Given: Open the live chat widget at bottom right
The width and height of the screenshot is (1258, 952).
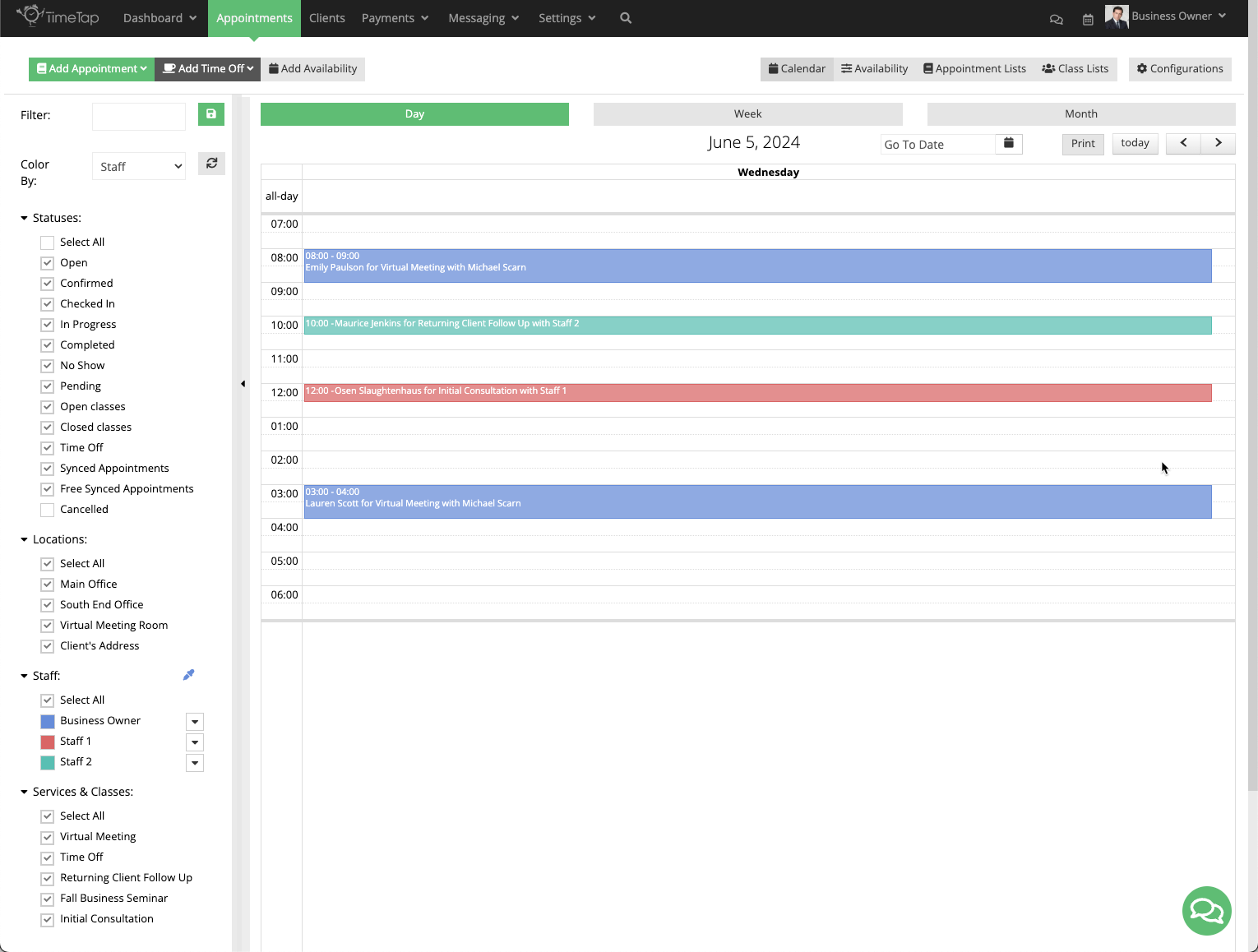Looking at the screenshot, I should 1206,911.
